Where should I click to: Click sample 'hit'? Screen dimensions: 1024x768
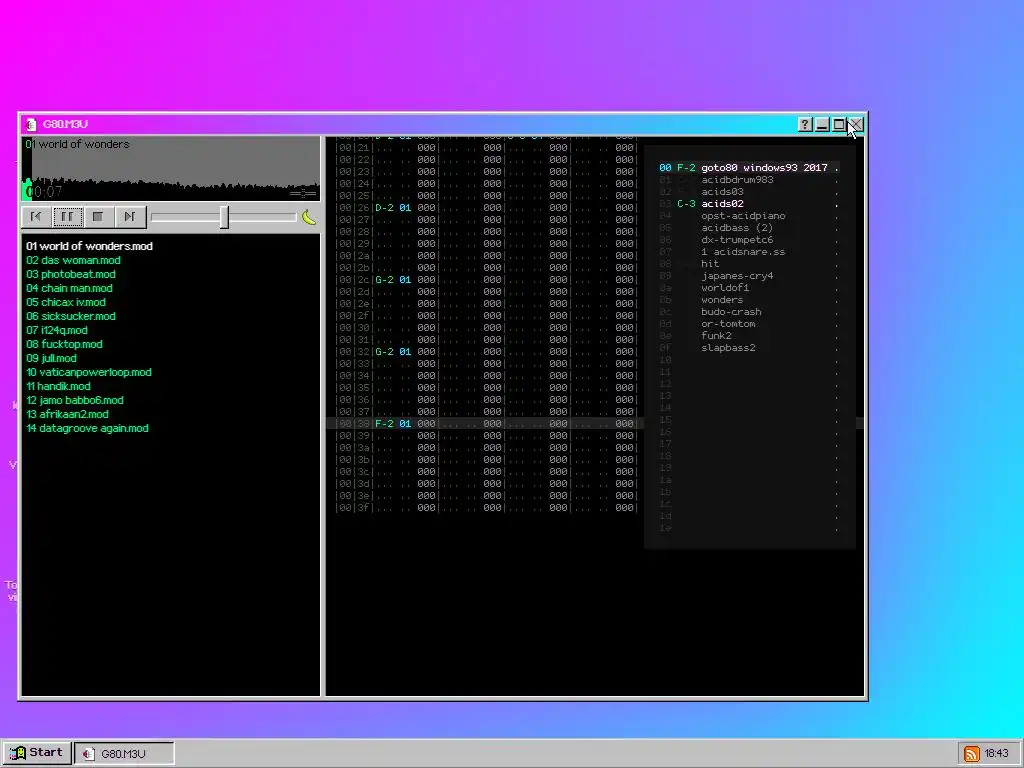point(710,264)
